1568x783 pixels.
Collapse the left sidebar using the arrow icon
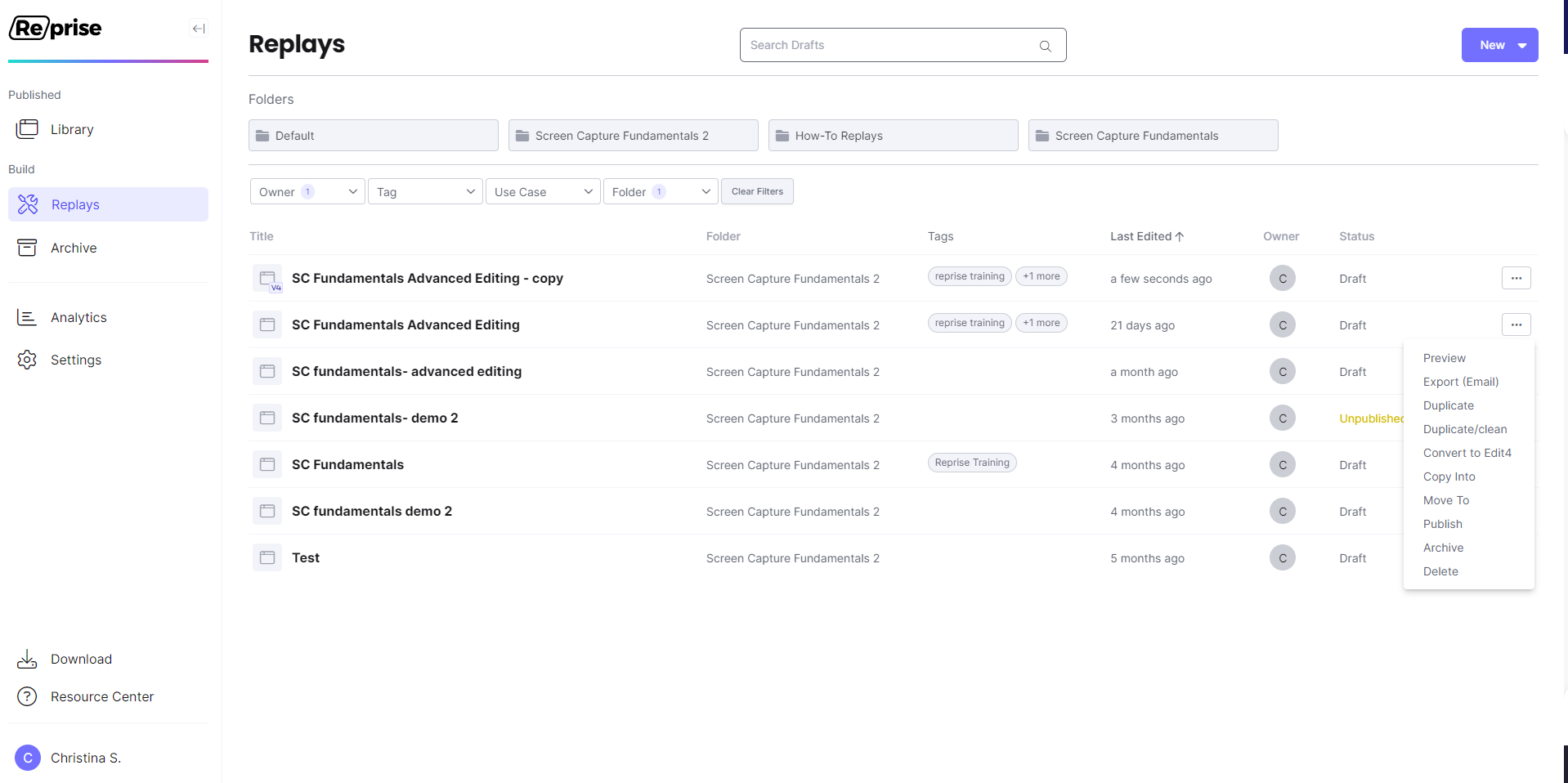(198, 29)
